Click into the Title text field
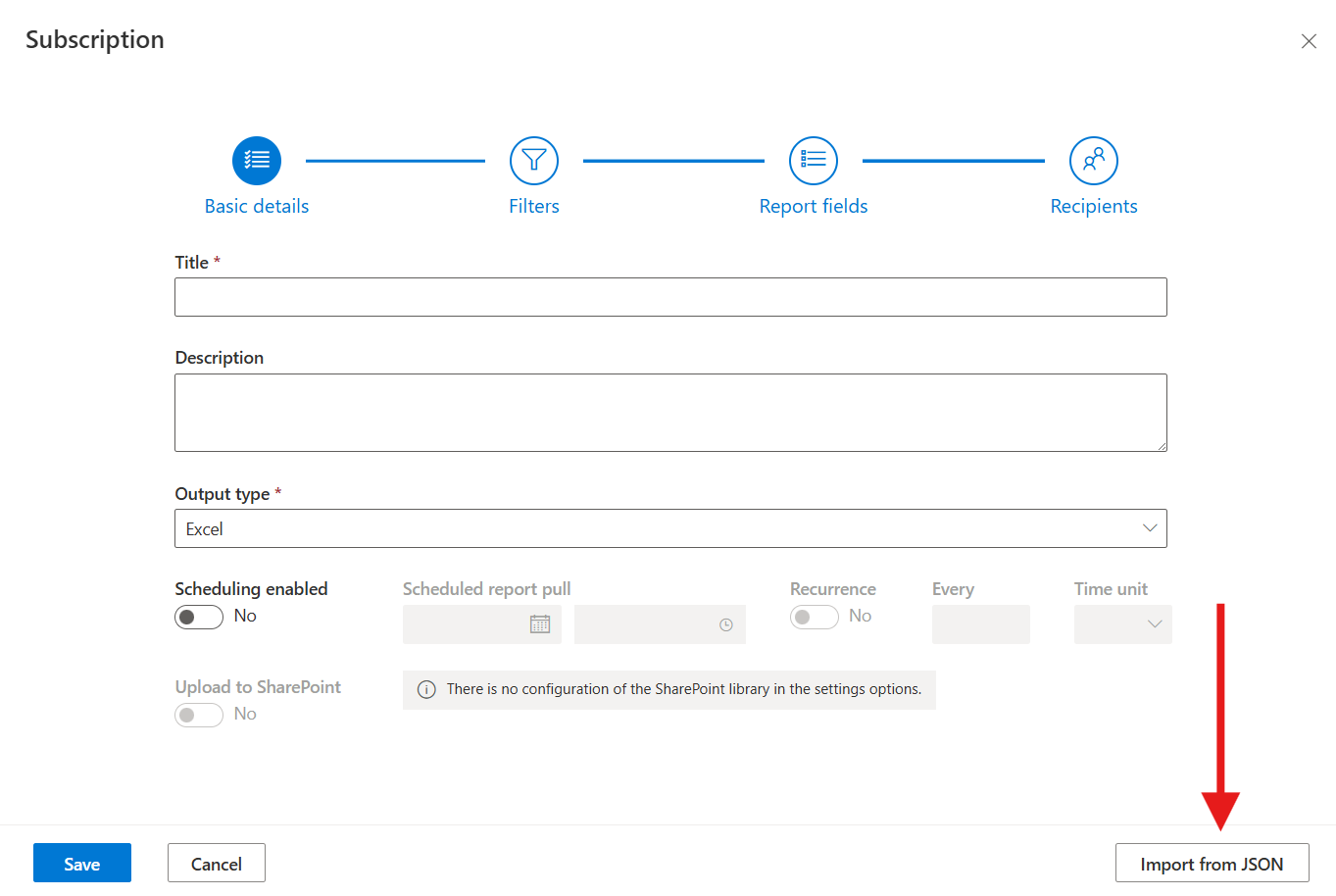 click(x=670, y=297)
